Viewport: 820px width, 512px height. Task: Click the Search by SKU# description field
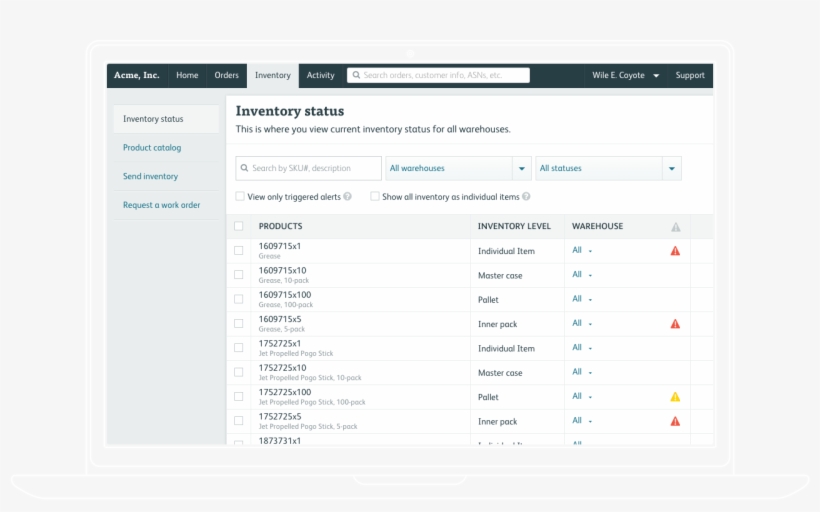309,168
